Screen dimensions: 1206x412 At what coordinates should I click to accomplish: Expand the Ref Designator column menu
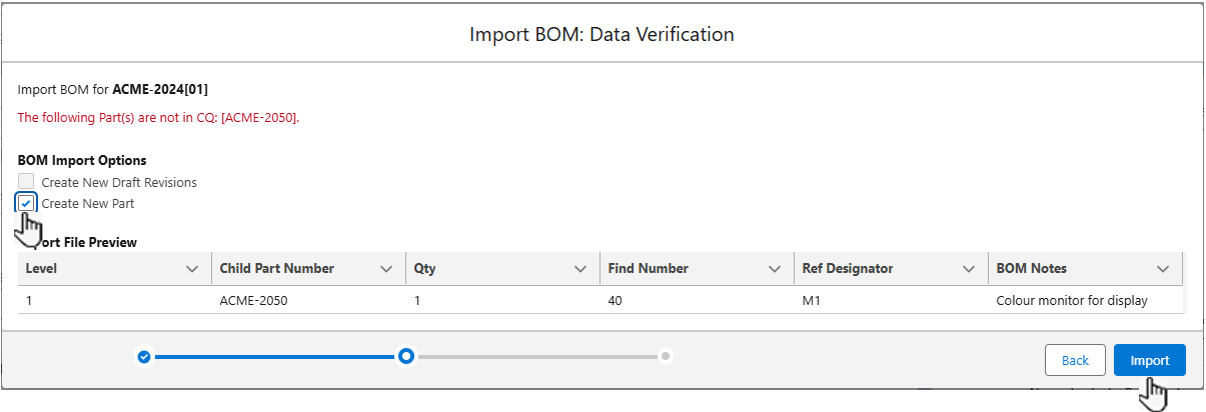(x=968, y=269)
